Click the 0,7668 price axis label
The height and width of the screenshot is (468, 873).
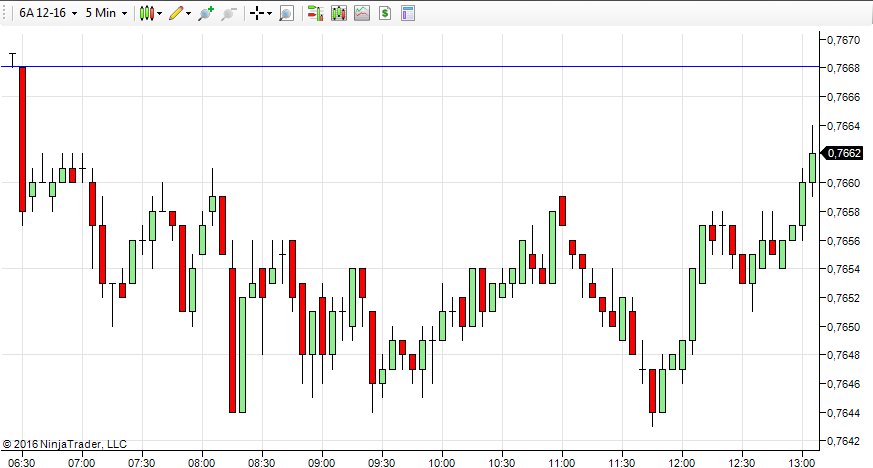coord(843,68)
